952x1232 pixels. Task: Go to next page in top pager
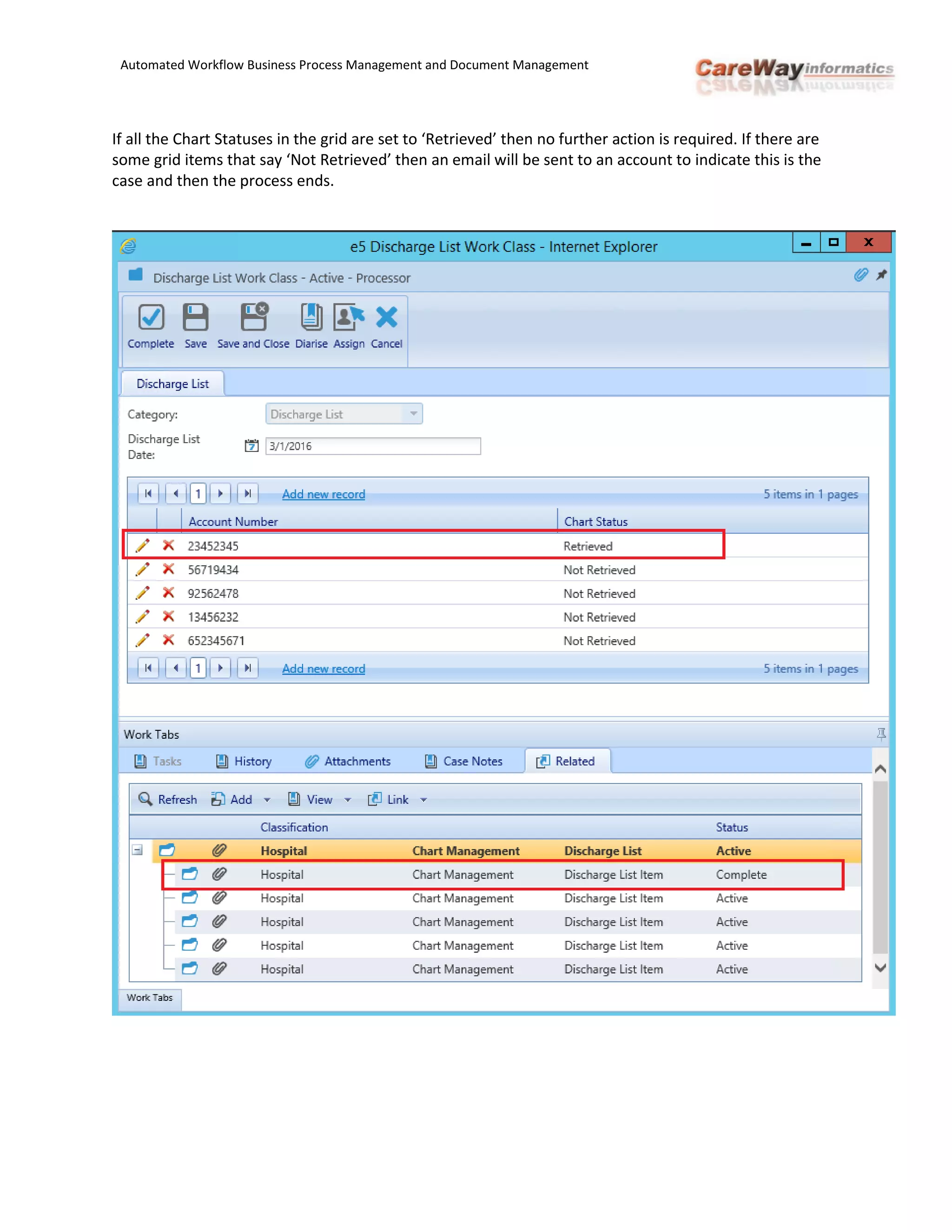tap(220, 494)
